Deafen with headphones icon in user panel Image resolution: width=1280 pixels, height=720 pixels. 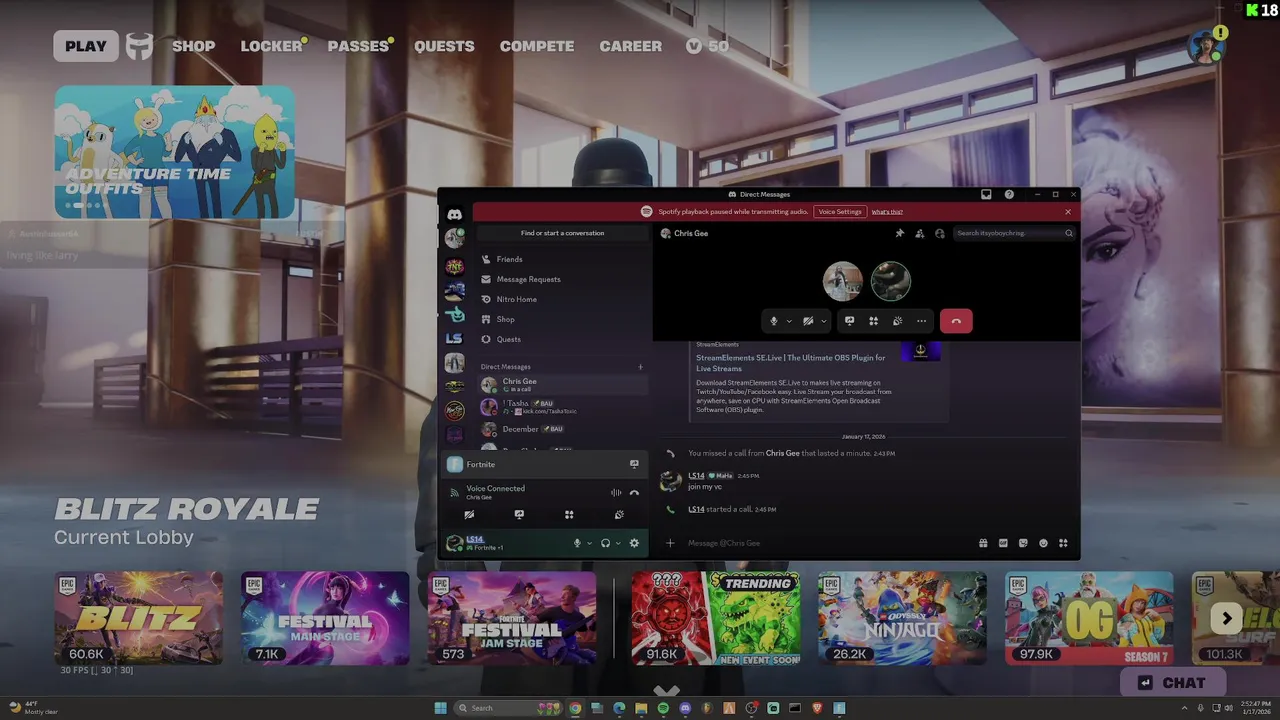tap(605, 543)
